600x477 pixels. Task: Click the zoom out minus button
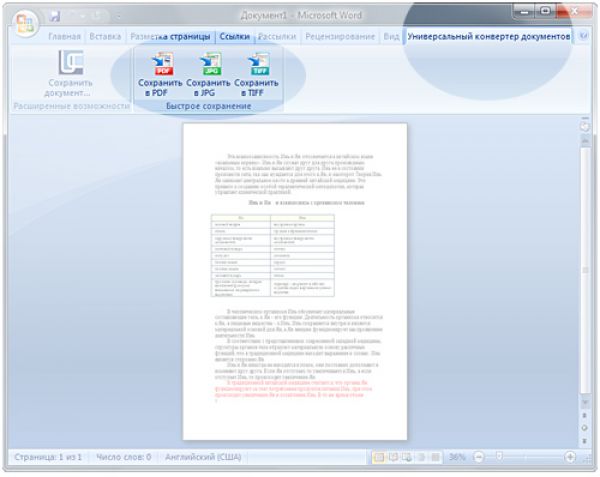478,457
